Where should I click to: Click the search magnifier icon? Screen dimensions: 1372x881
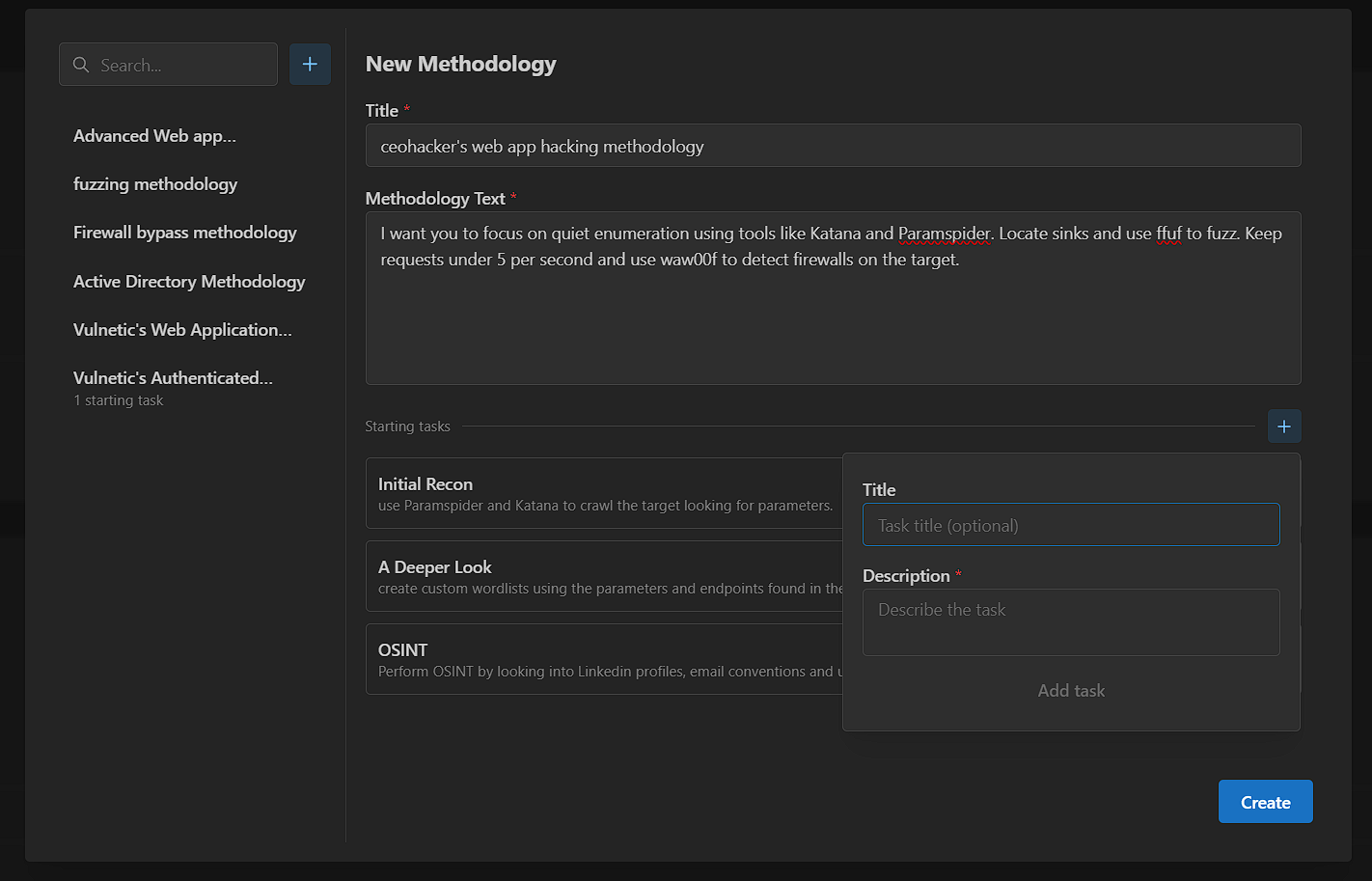point(81,64)
